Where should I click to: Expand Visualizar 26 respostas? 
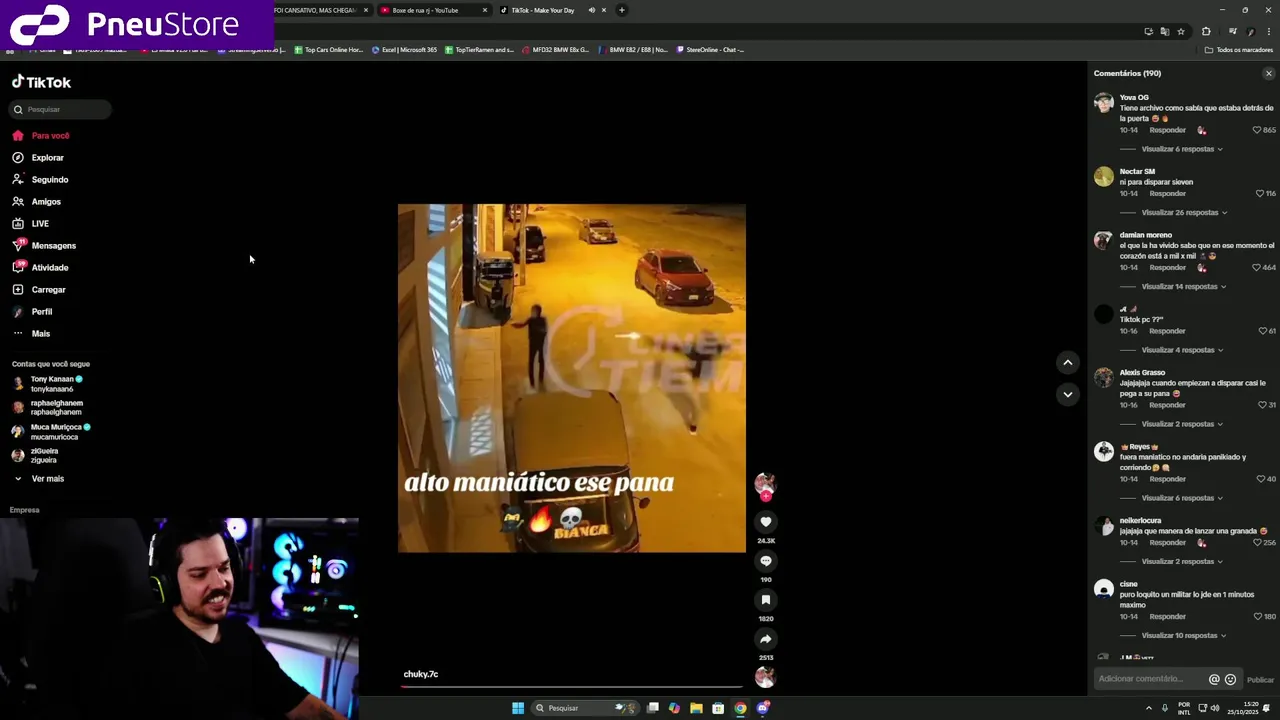1184,213
